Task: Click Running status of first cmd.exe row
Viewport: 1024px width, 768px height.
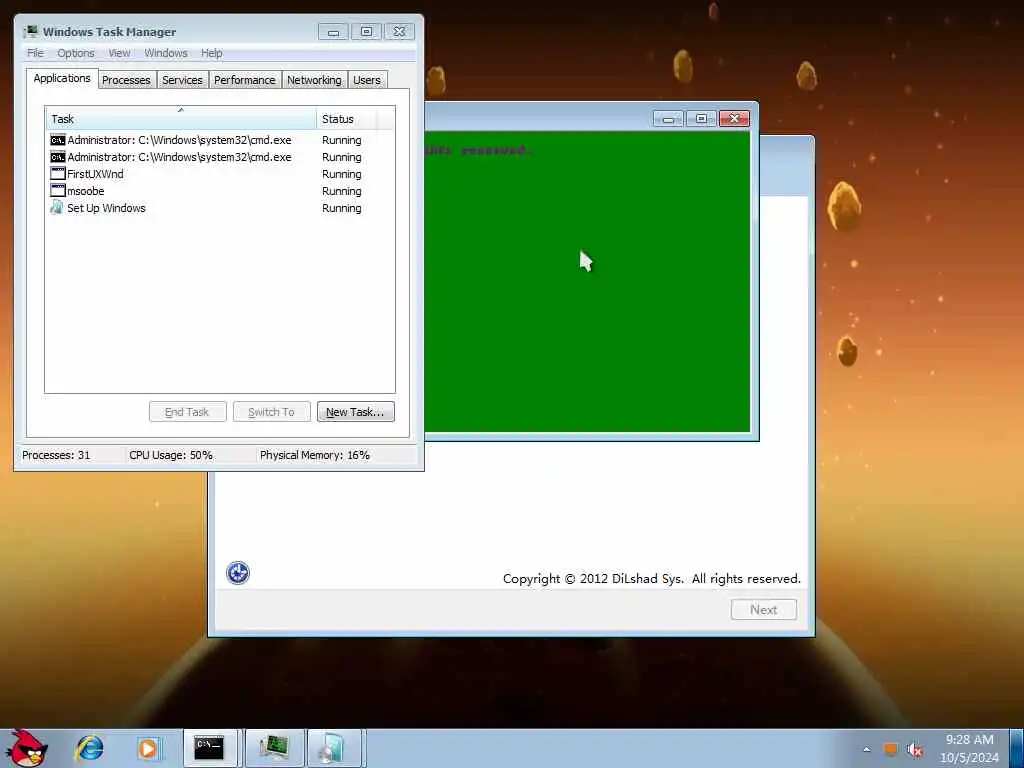Action: [342, 140]
